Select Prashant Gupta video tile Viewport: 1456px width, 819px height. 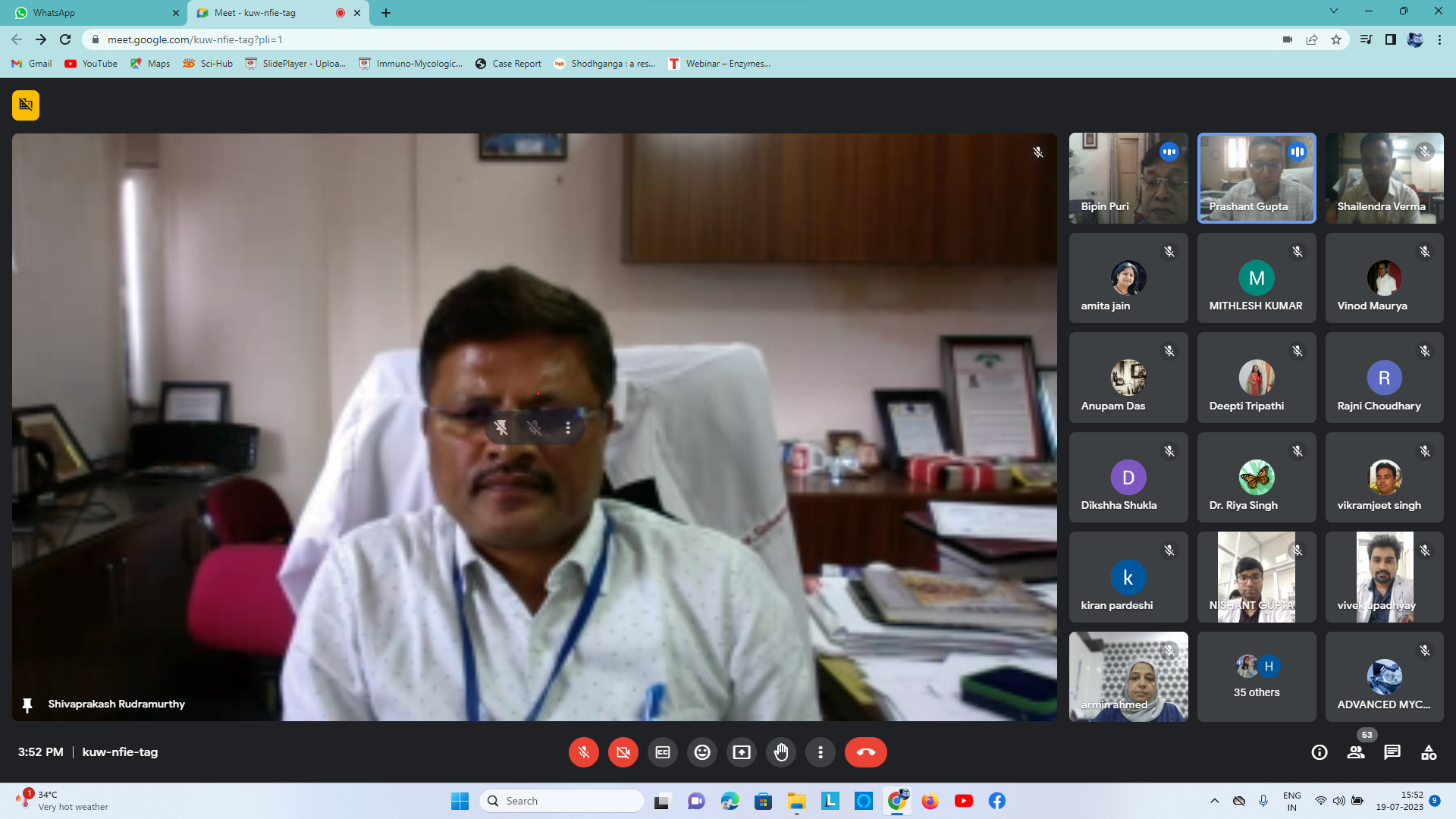(1257, 178)
